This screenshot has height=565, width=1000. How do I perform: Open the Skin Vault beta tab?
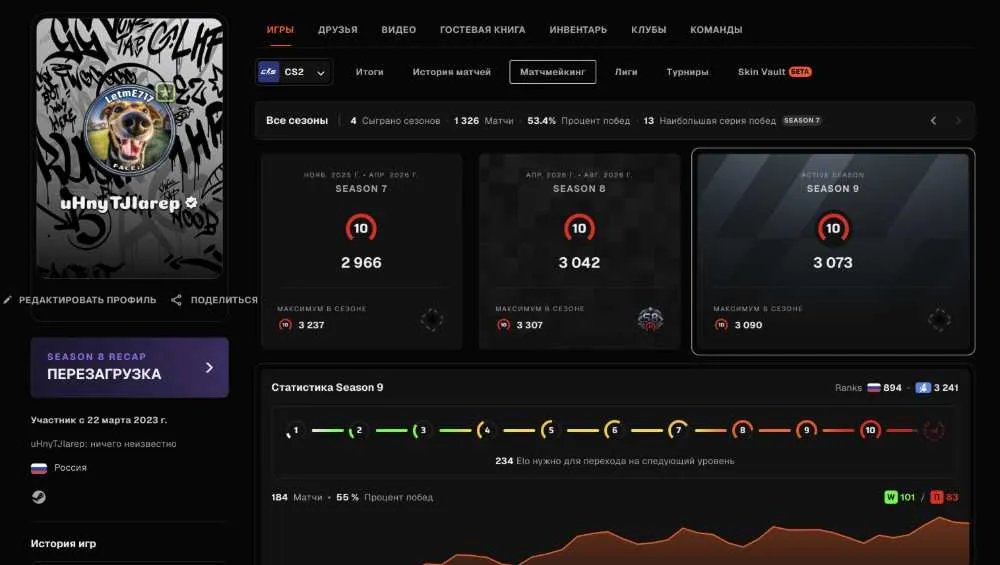coord(774,72)
